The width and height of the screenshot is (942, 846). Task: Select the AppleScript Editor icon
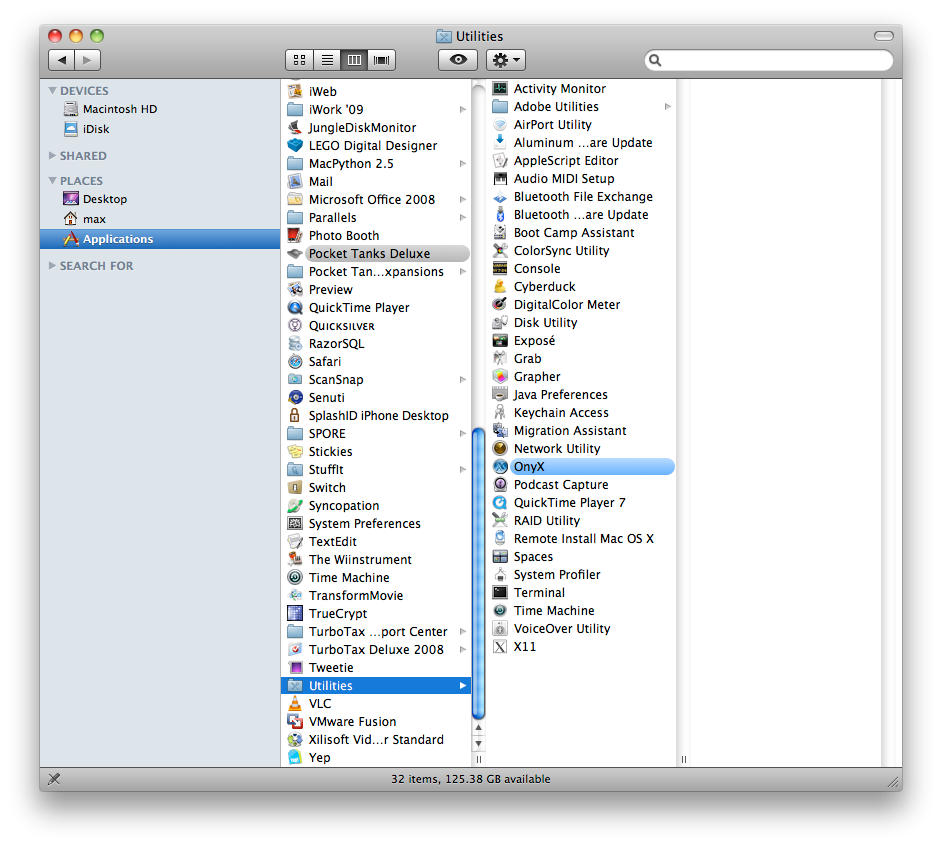(x=500, y=160)
